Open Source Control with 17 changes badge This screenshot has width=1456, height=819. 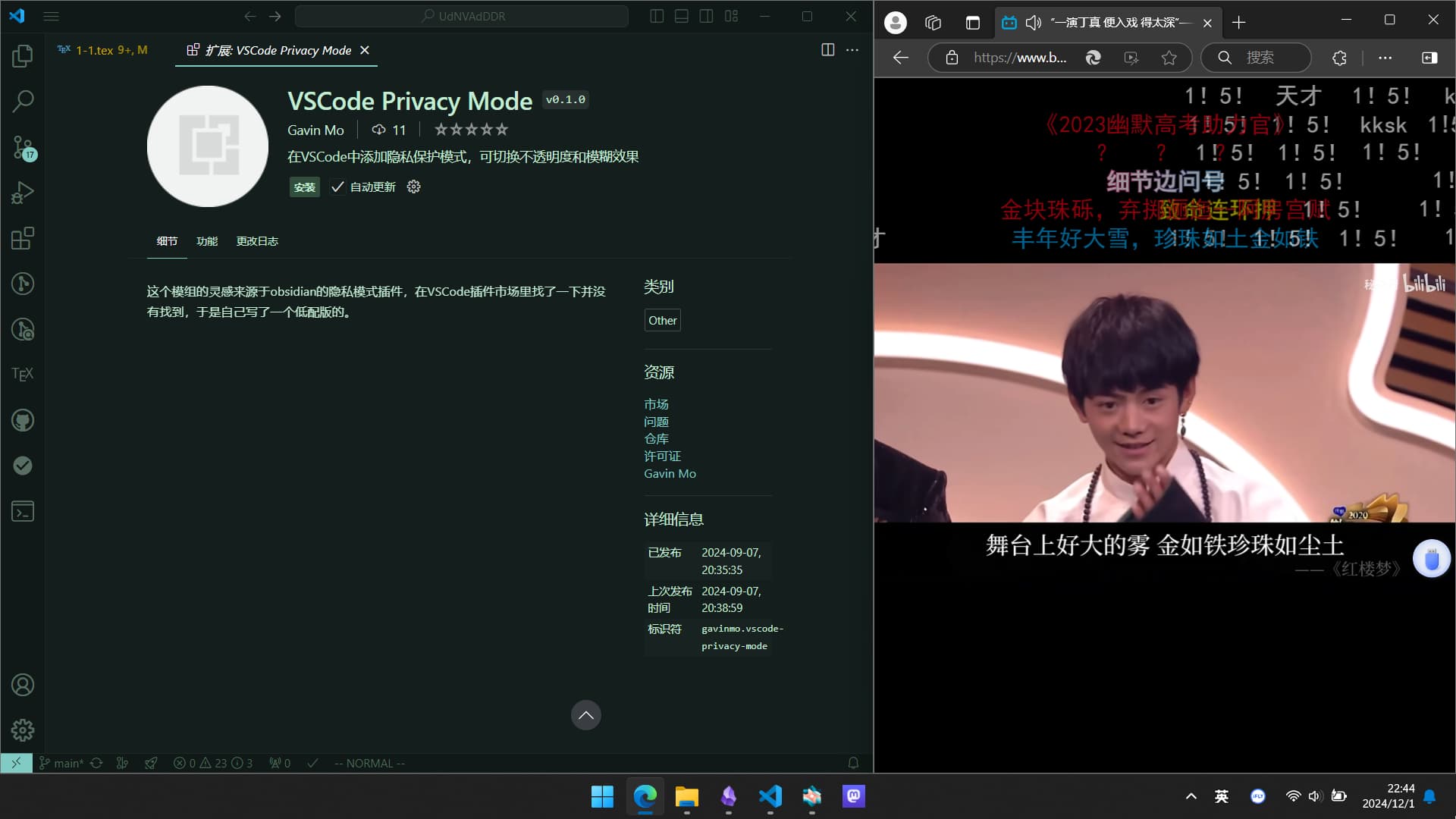tap(23, 147)
